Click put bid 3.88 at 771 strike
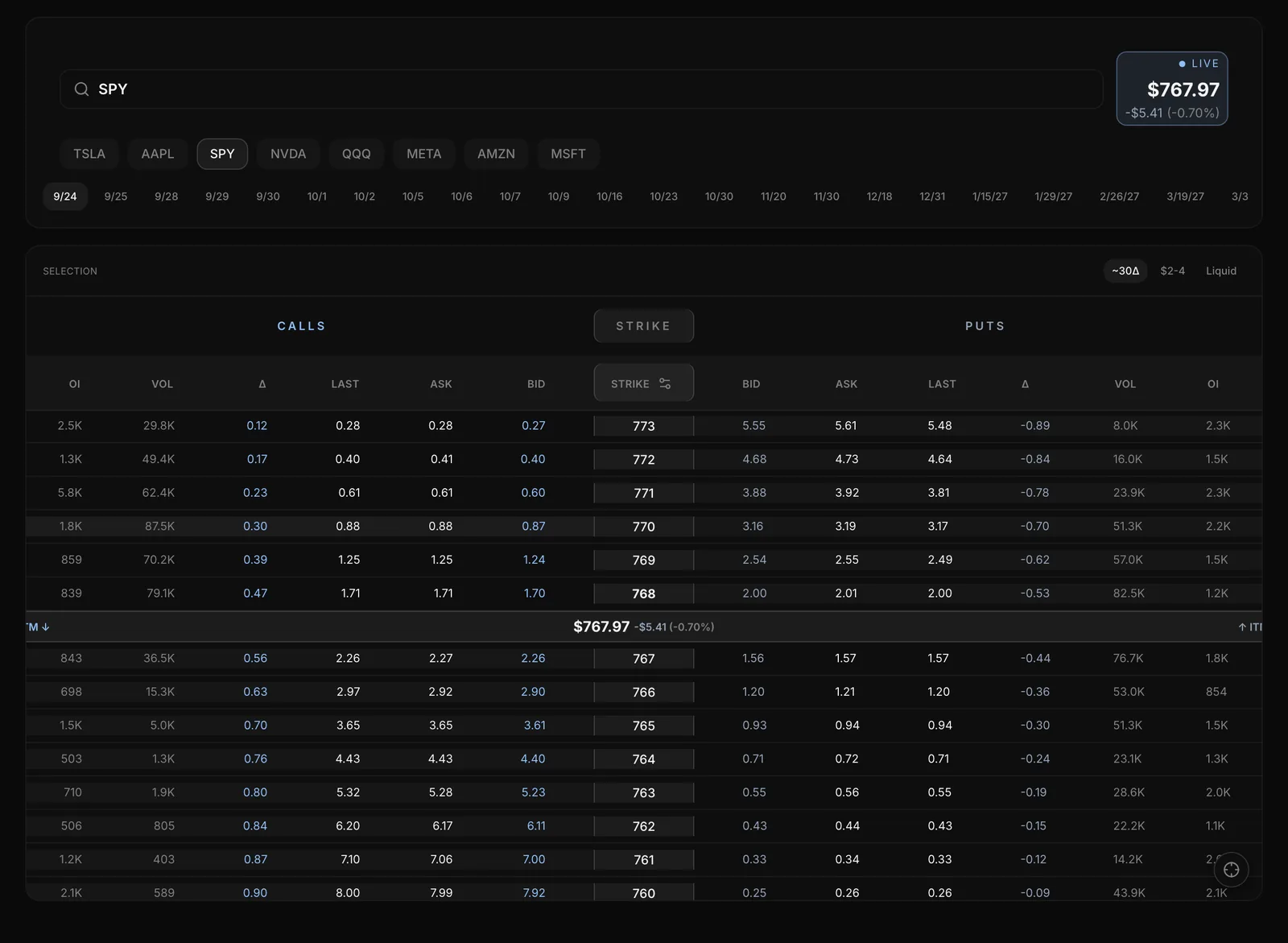The image size is (1288, 943). click(754, 493)
